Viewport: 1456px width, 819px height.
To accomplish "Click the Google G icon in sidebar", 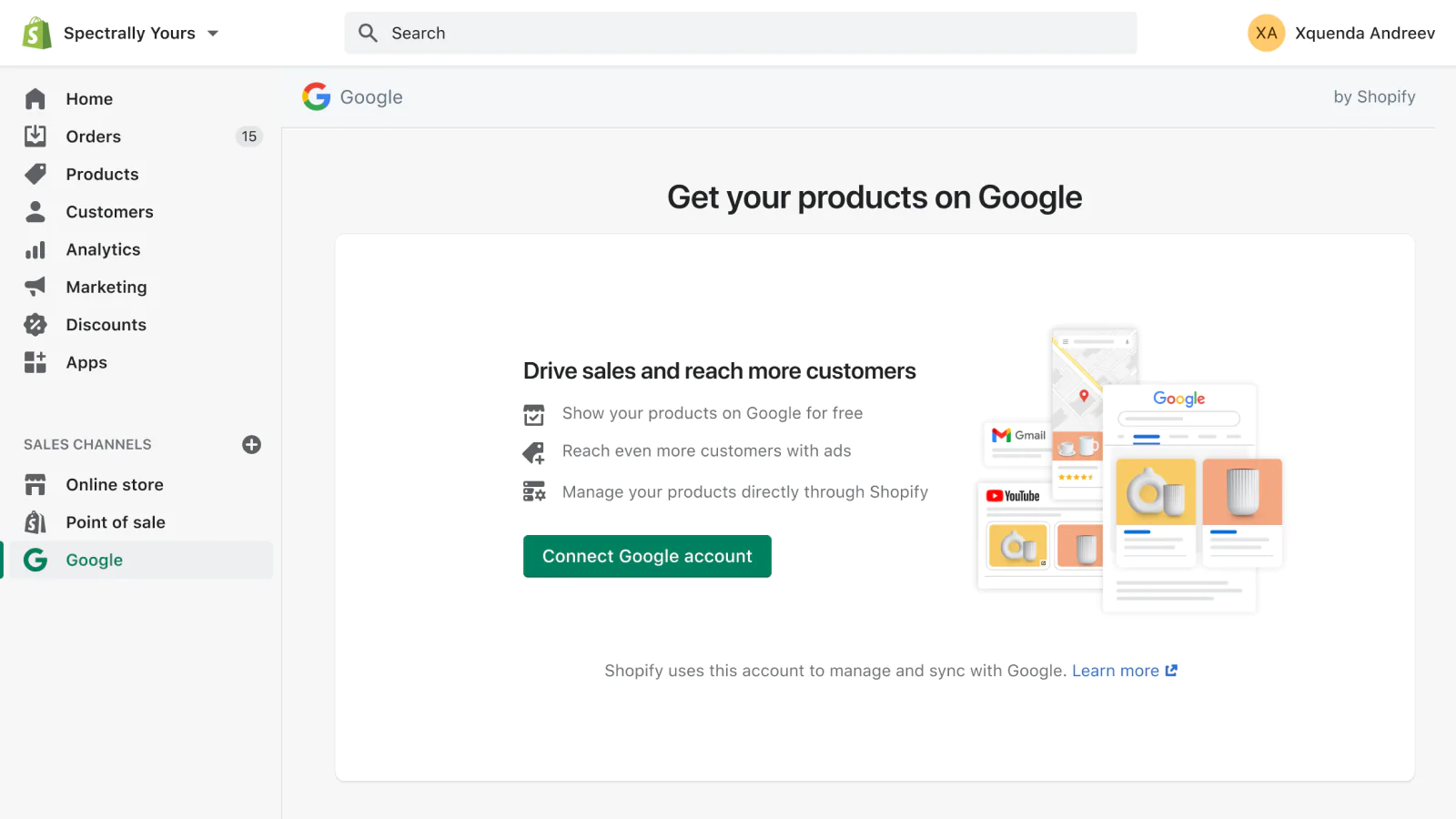I will 35,560.
